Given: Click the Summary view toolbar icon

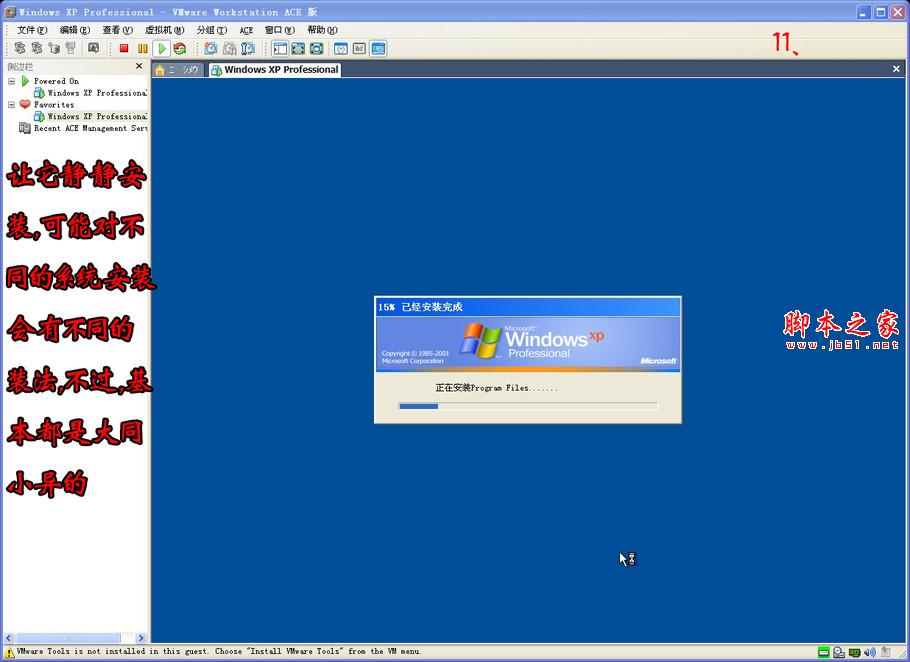Looking at the screenshot, I should tap(341, 49).
